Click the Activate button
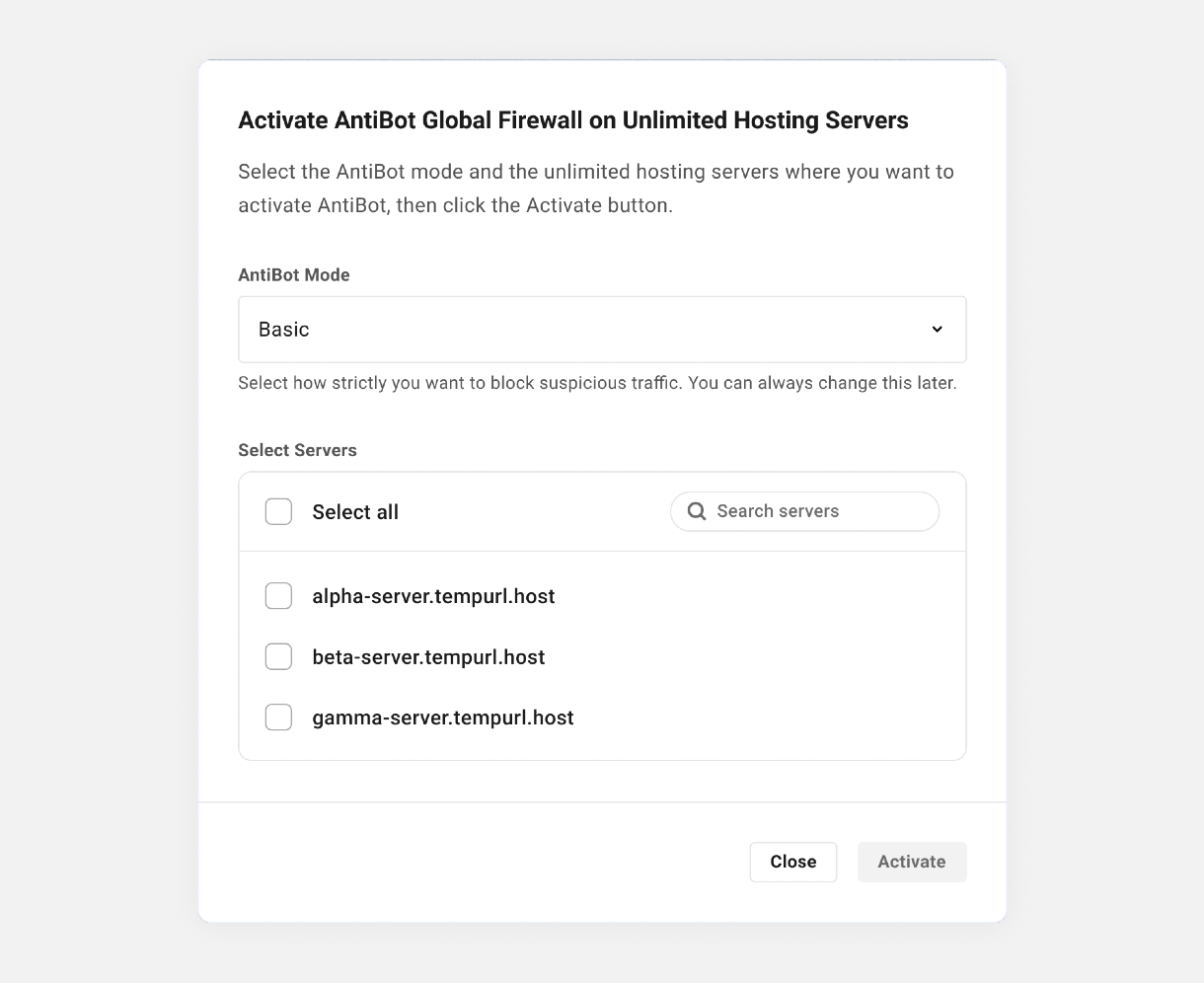Screen dimensions: 1204x983 click(912, 862)
